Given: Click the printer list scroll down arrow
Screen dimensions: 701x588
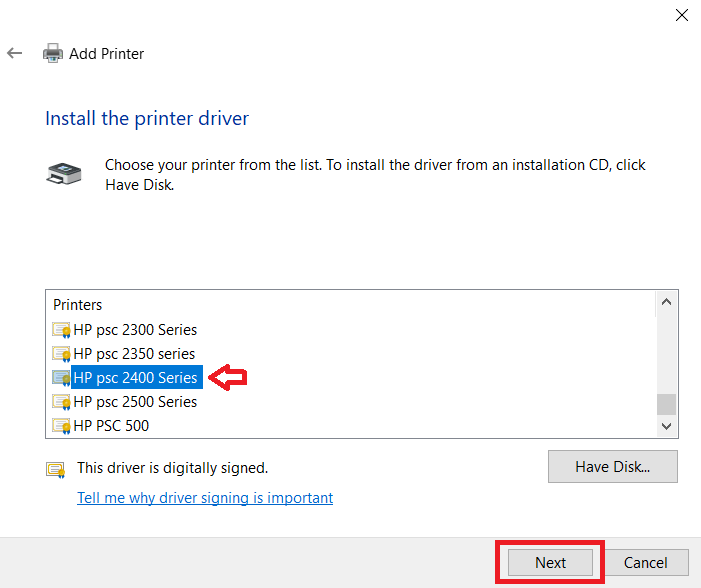Looking at the screenshot, I should coord(666,426).
